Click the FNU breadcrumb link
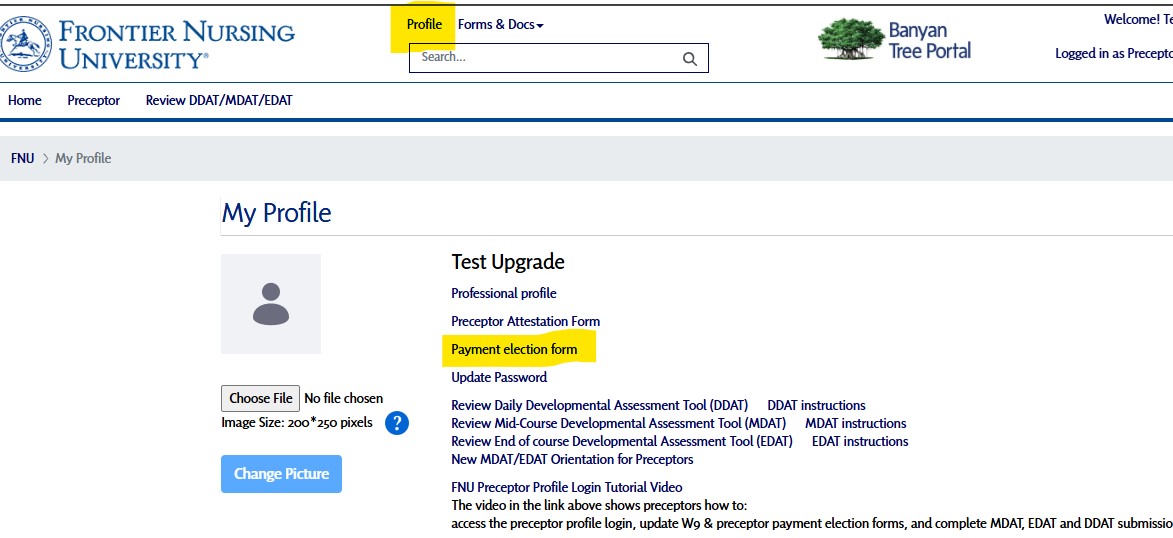Screen dimensions: 1173x538 point(22,158)
